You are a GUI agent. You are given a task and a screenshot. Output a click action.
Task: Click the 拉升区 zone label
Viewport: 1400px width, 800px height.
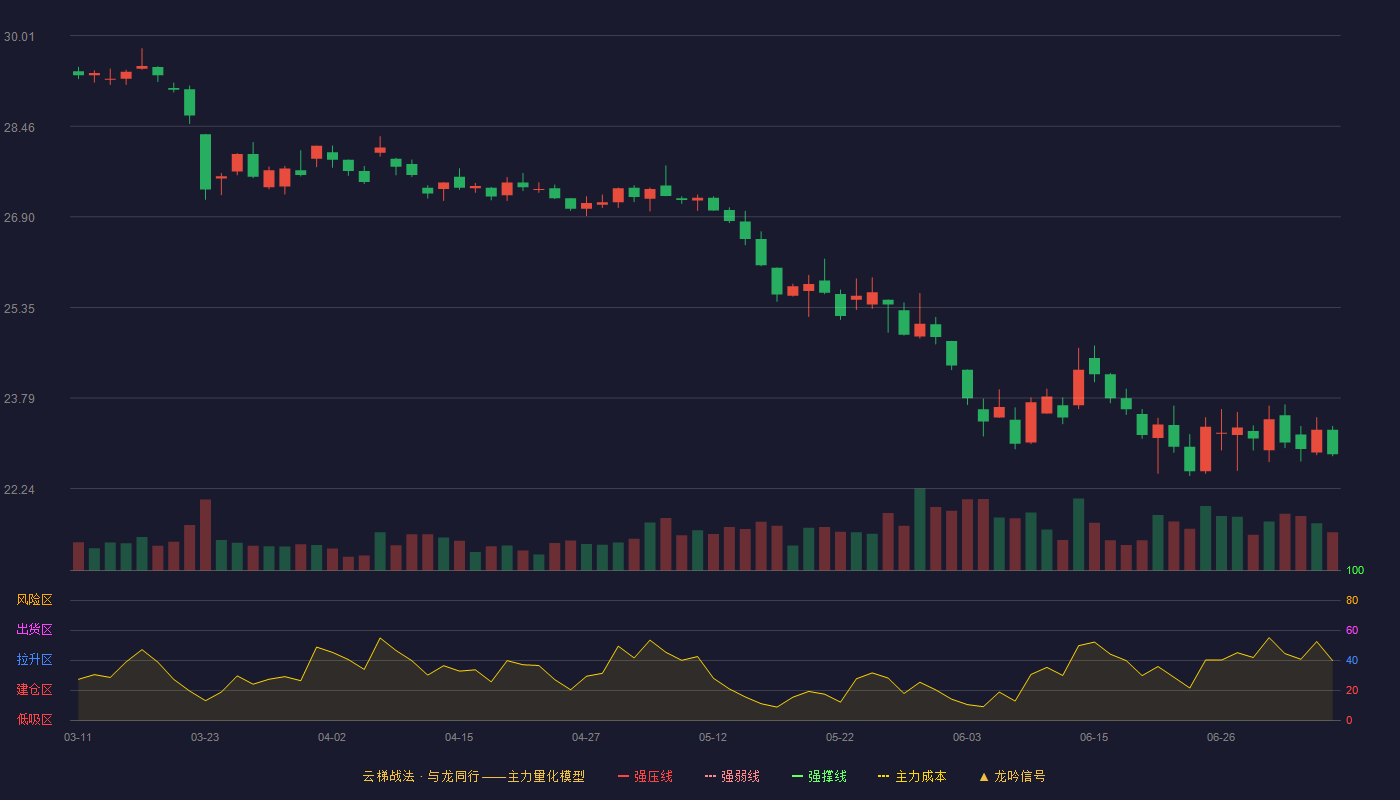(35, 660)
